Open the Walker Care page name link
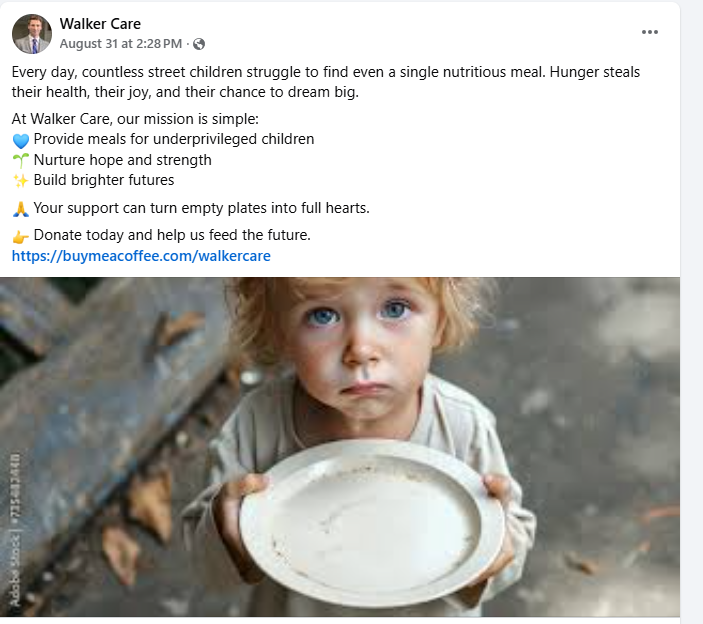 [100, 24]
